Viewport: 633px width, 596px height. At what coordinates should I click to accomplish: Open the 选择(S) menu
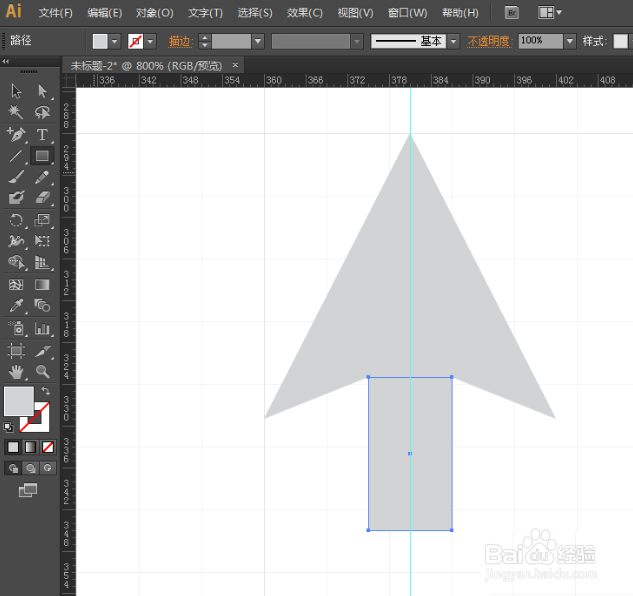tap(255, 13)
